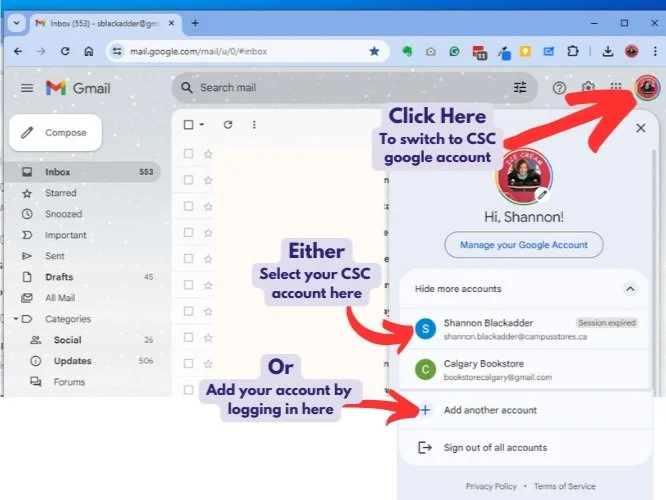Tick the checkbox of the fourth email row
This screenshot has width=666, height=500.
tap(189, 232)
